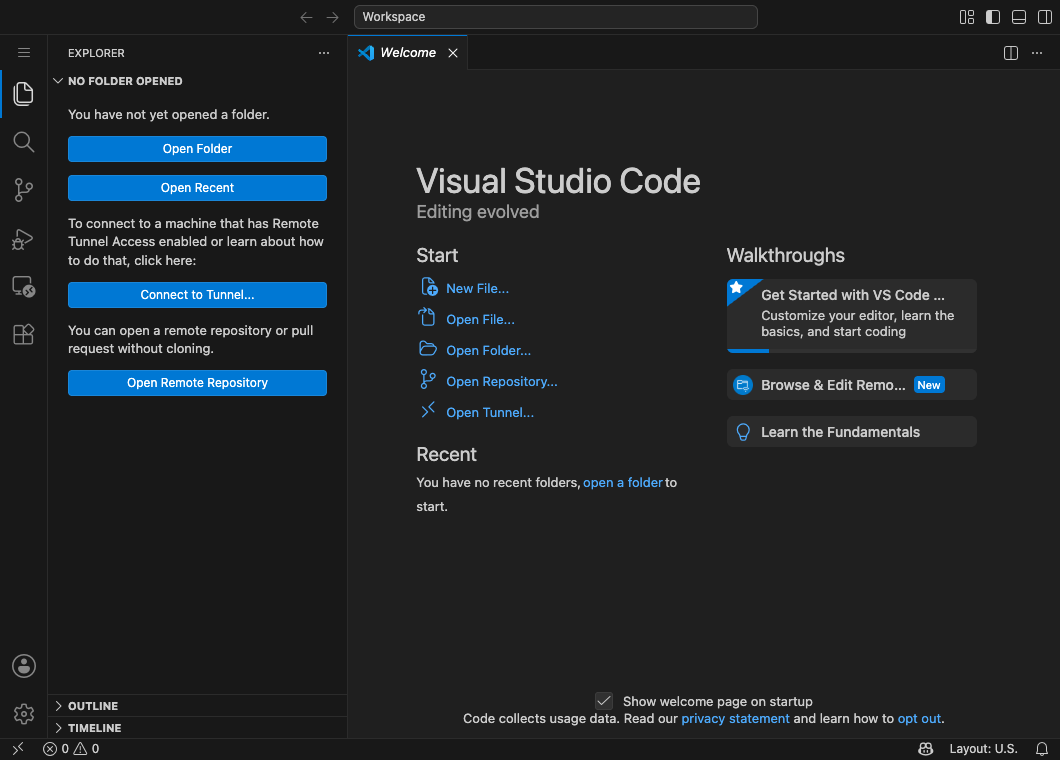Open the Manage gear icon
The image size is (1060, 760).
[x=24, y=714]
